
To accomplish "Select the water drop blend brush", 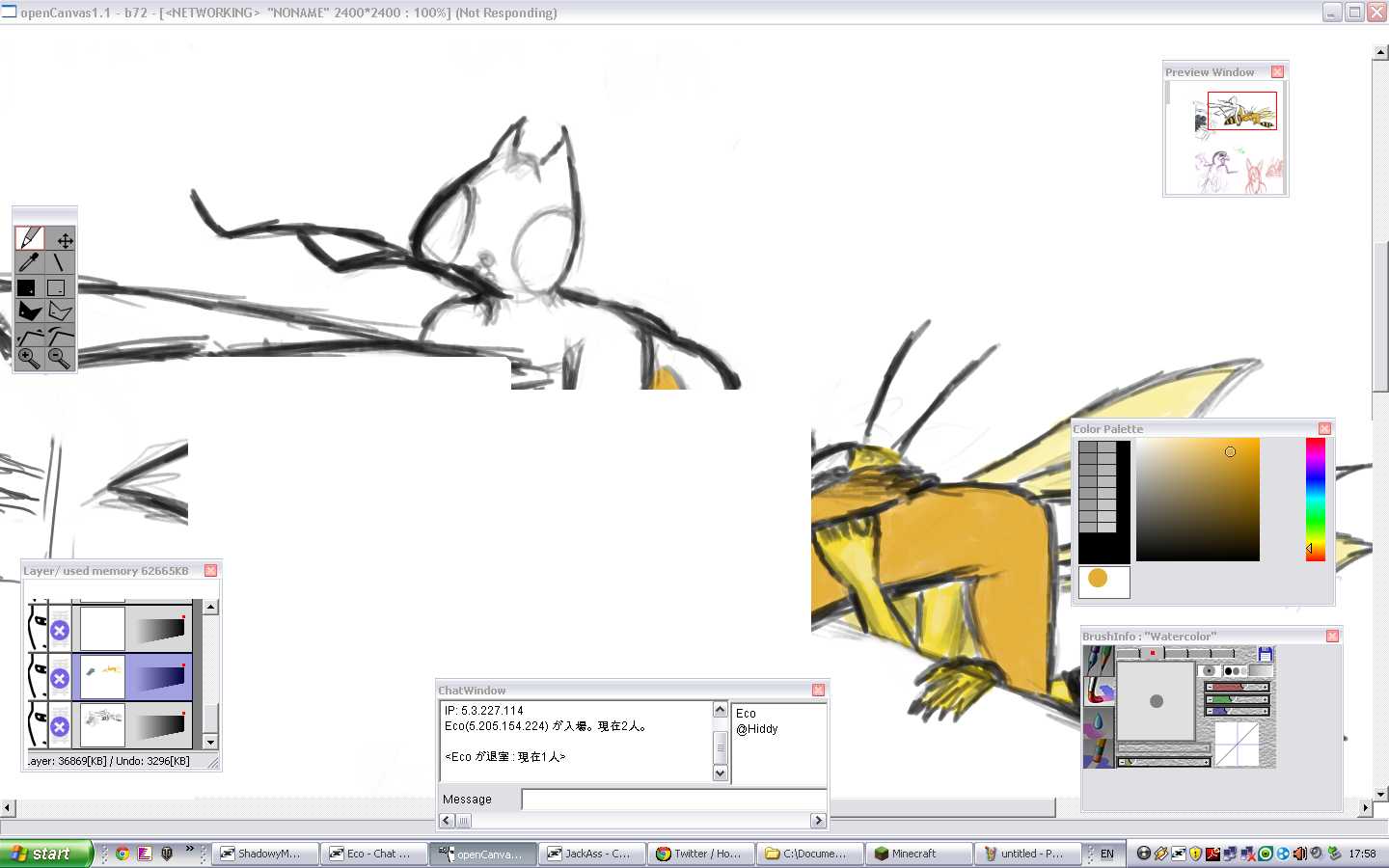I will pos(1099,721).
